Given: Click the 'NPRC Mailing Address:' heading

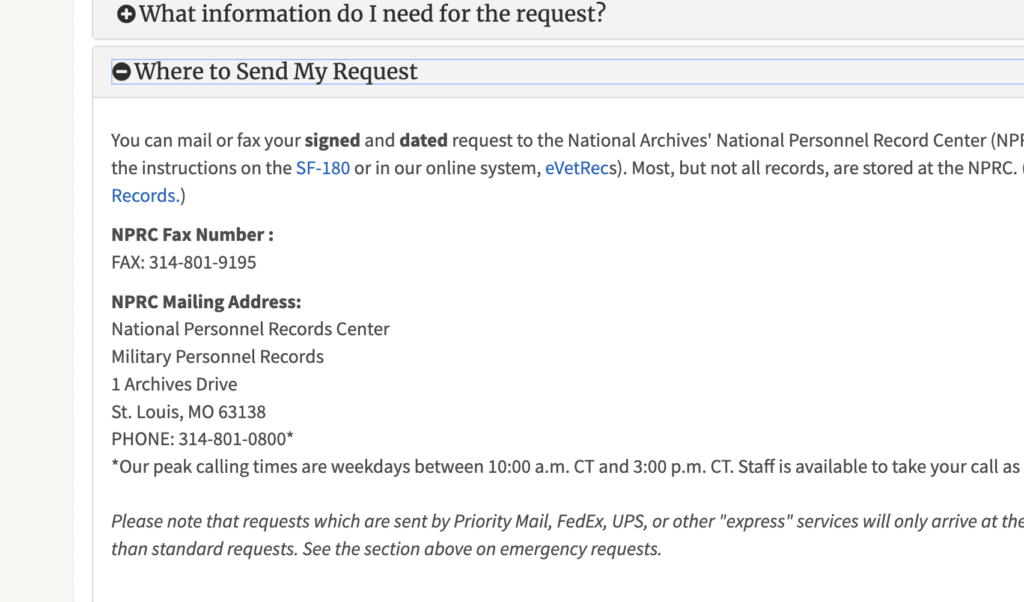Looking at the screenshot, I should [206, 302].
